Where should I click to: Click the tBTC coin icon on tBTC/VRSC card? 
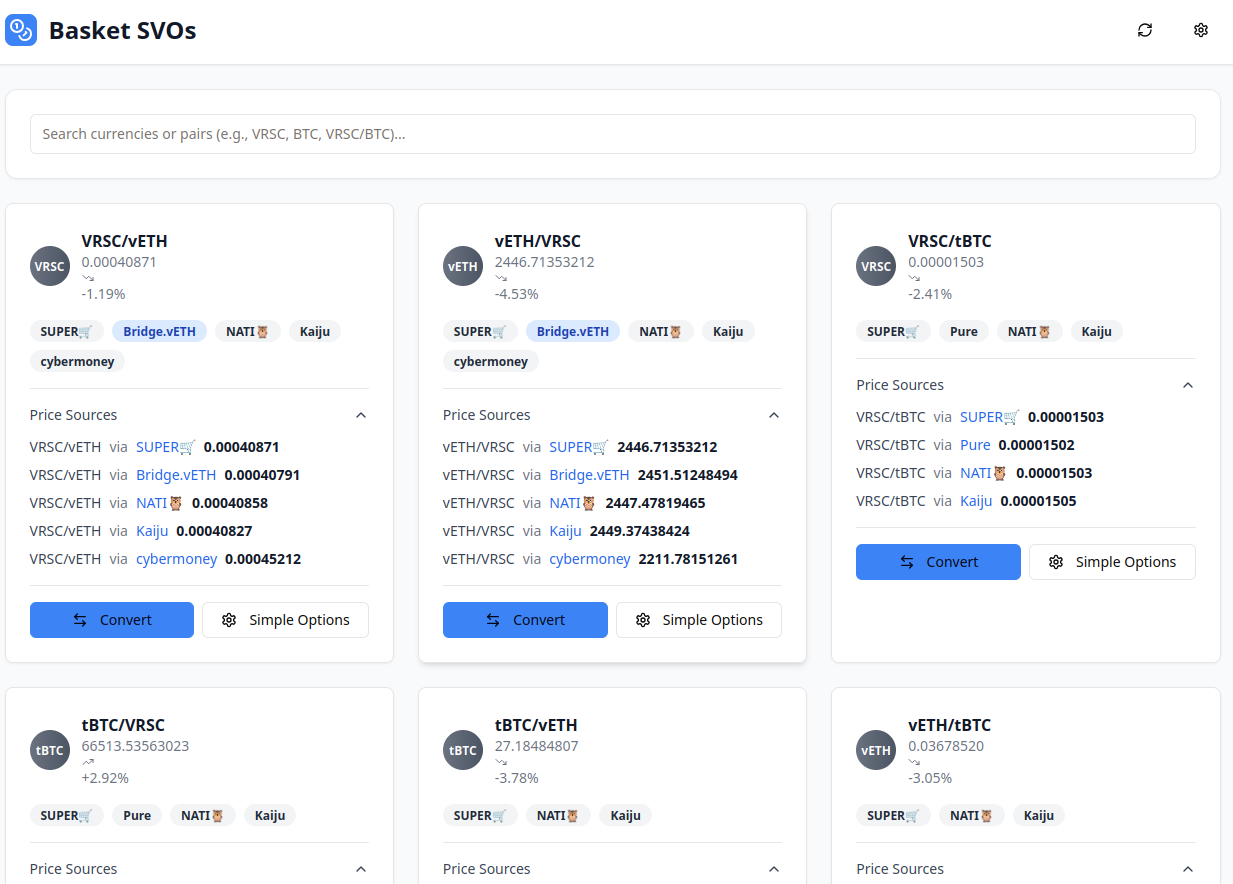tap(49, 749)
